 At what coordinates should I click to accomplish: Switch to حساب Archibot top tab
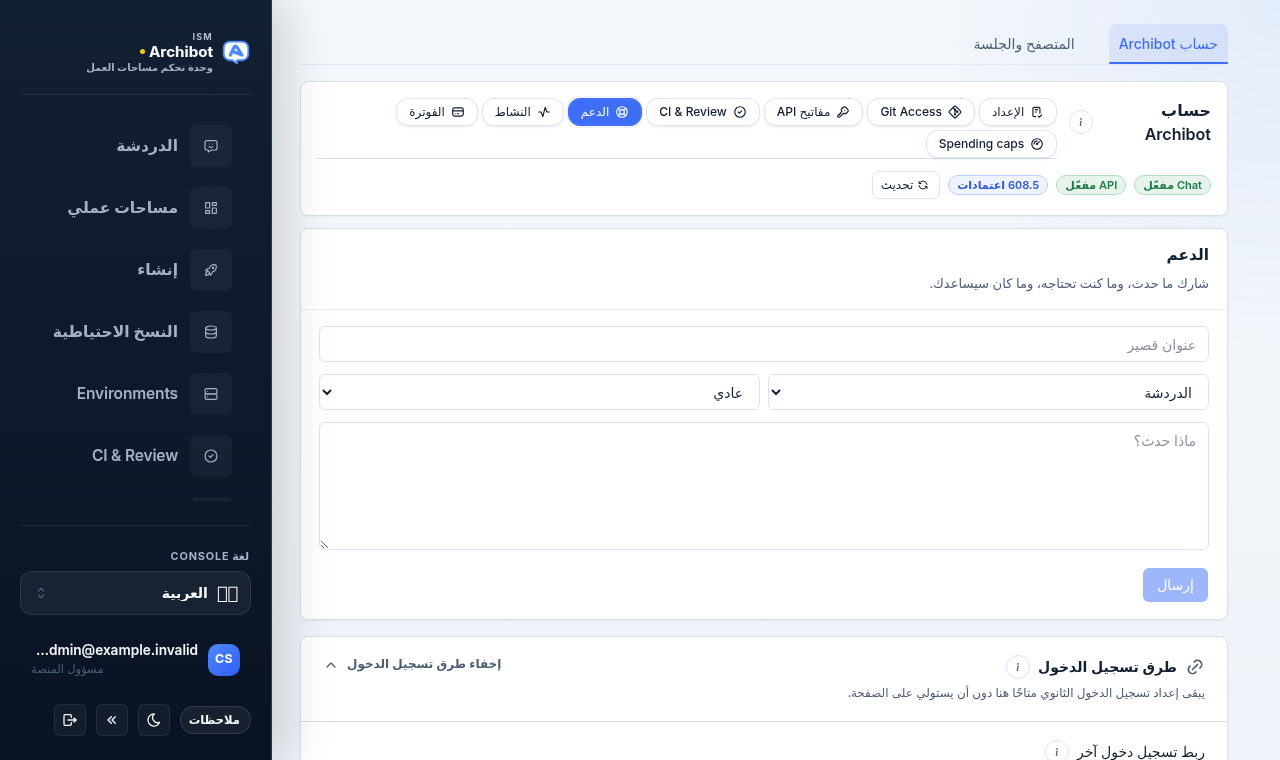pos(1168,44)
